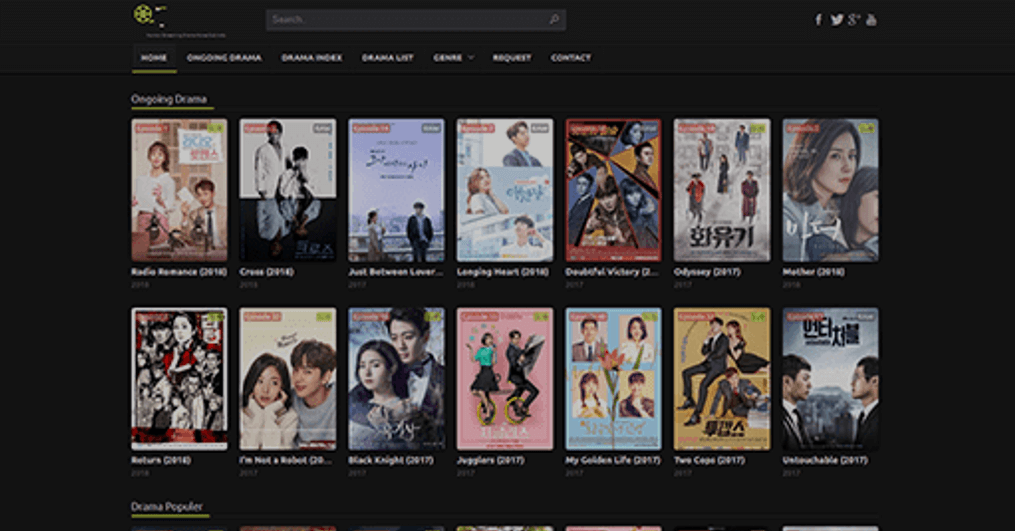Open the Ongoing Drama menu item
Viewport: 1015px width, 531px height.
(224, 58)
